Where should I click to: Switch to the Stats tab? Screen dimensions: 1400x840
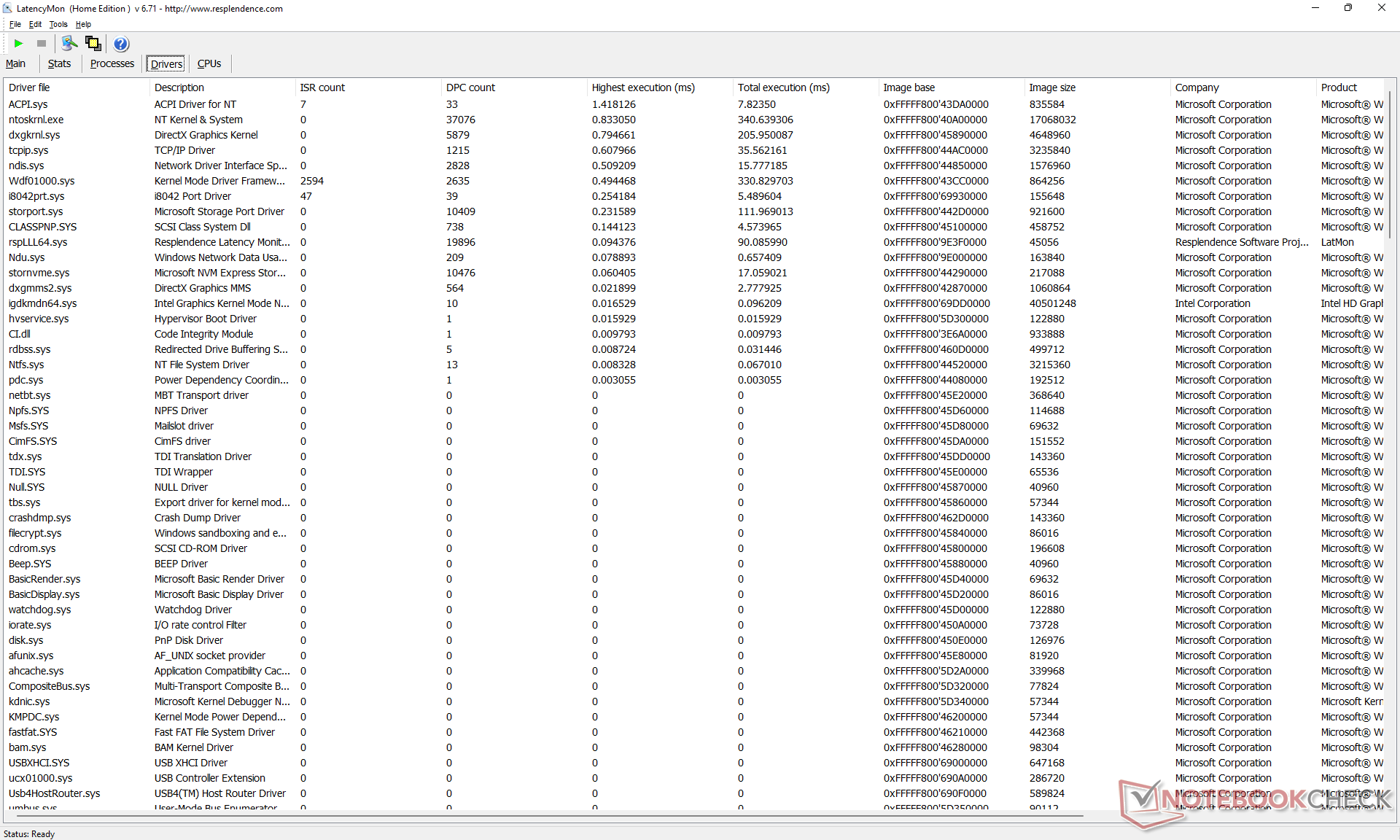(59, 63)
